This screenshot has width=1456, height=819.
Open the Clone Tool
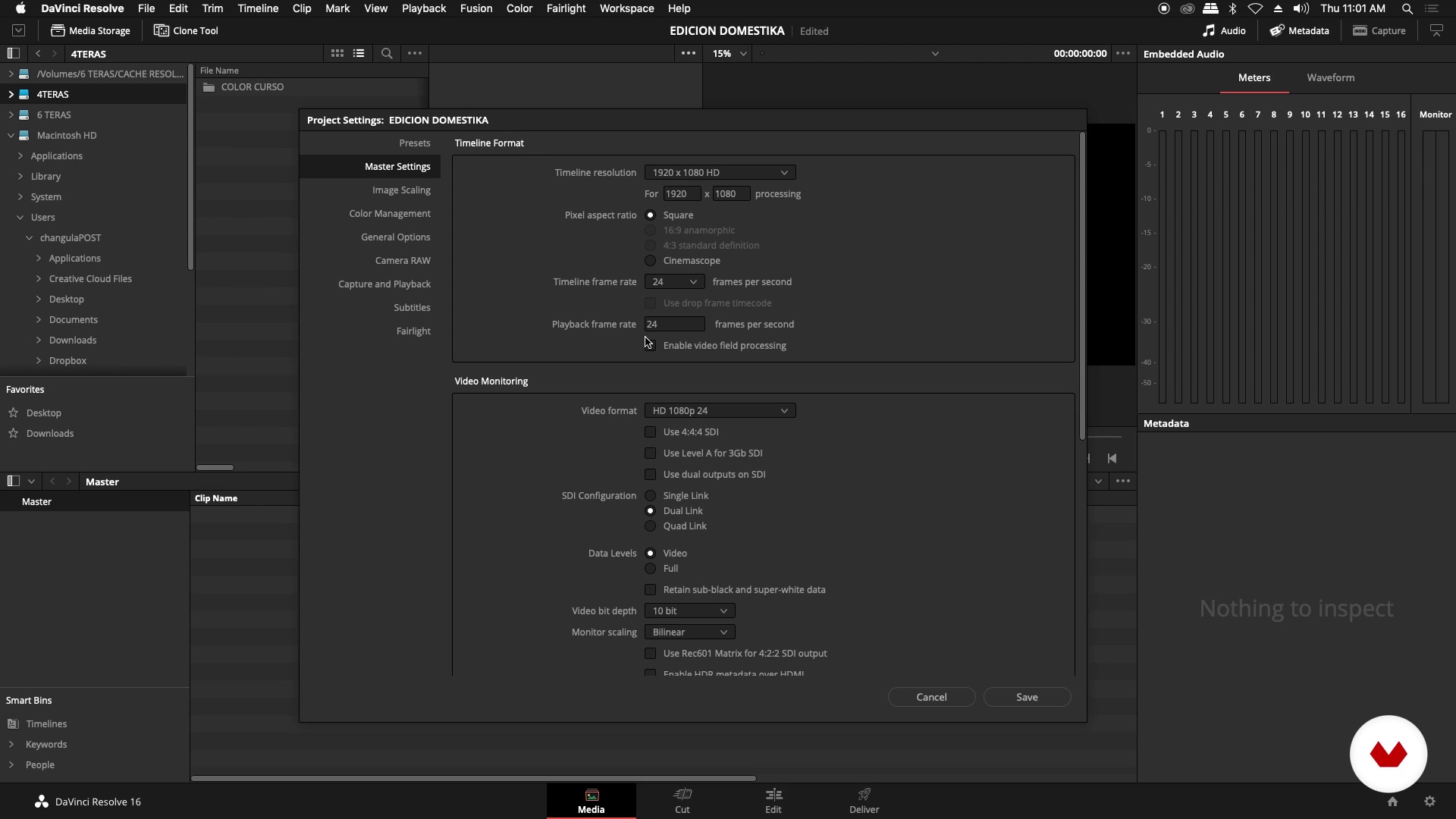pos(186,30)
